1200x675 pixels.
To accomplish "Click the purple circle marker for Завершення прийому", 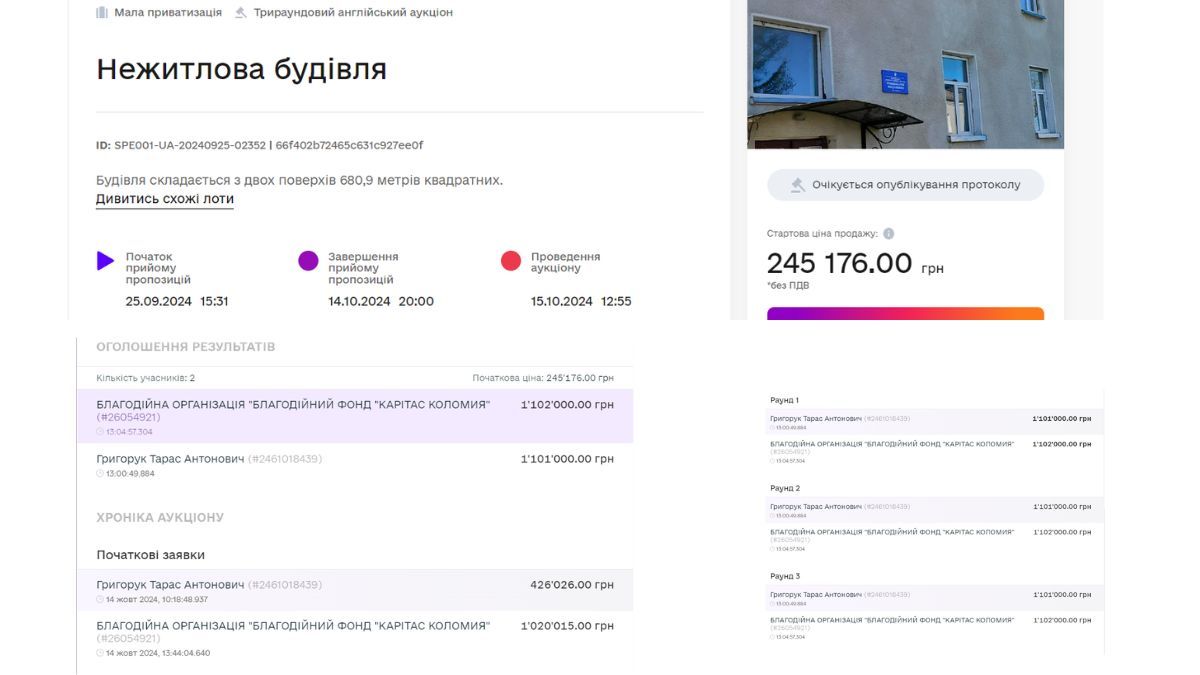I will (310, 258).
